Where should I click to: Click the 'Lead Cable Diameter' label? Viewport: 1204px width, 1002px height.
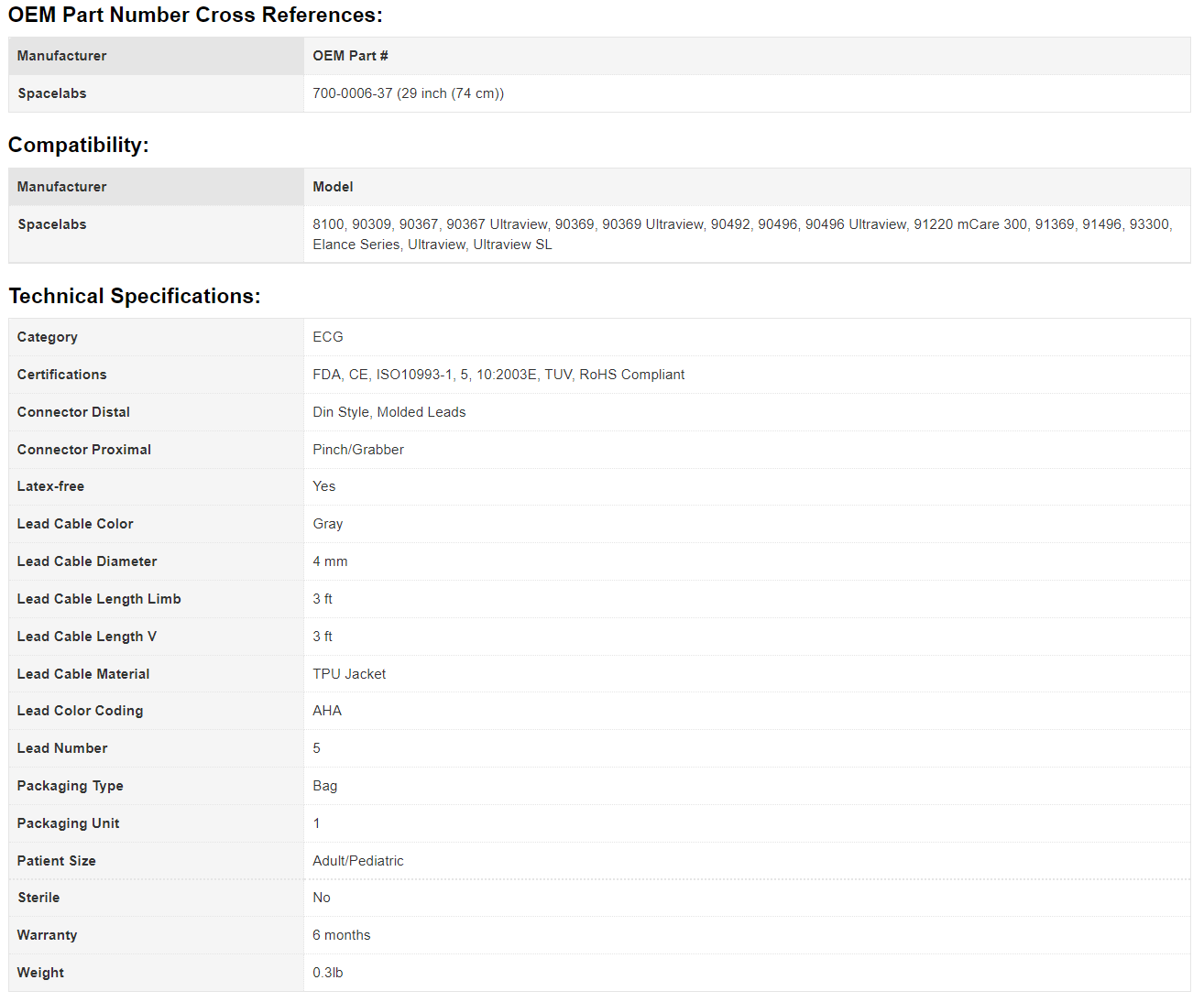(x=87, y=561)
